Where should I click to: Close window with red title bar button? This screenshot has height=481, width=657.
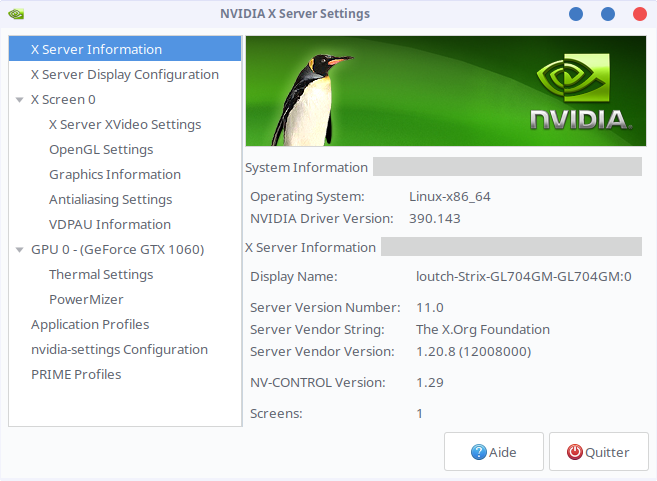(x=640, y=14)
